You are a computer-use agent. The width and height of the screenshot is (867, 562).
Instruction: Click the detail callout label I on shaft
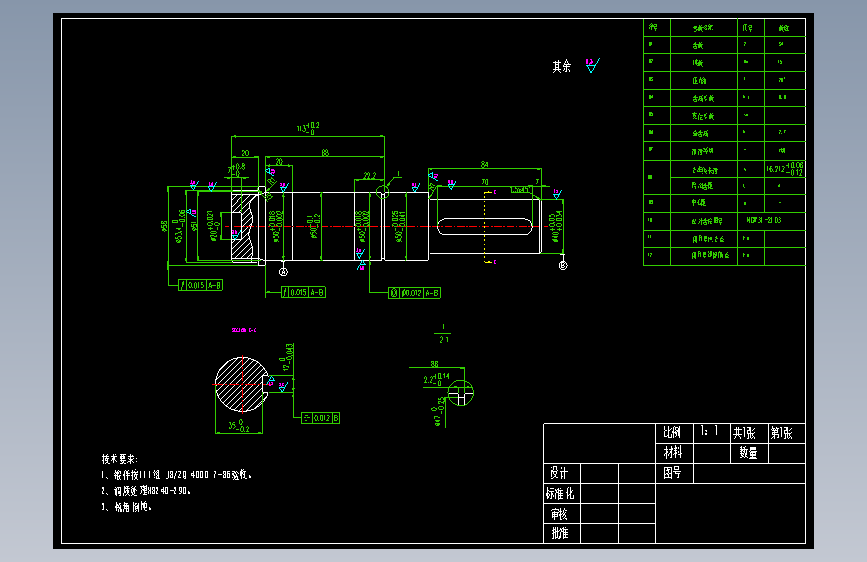coord(398,174)
